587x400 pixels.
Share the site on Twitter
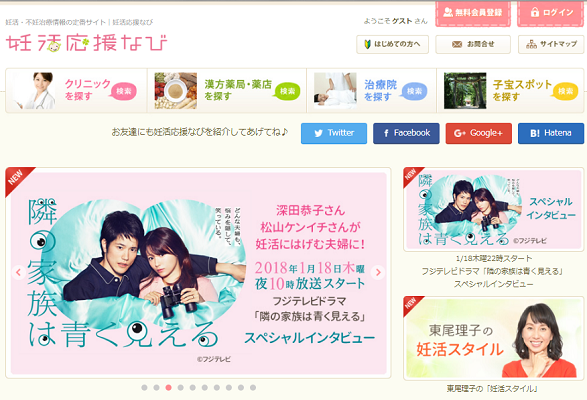click(x=334, y=133)
